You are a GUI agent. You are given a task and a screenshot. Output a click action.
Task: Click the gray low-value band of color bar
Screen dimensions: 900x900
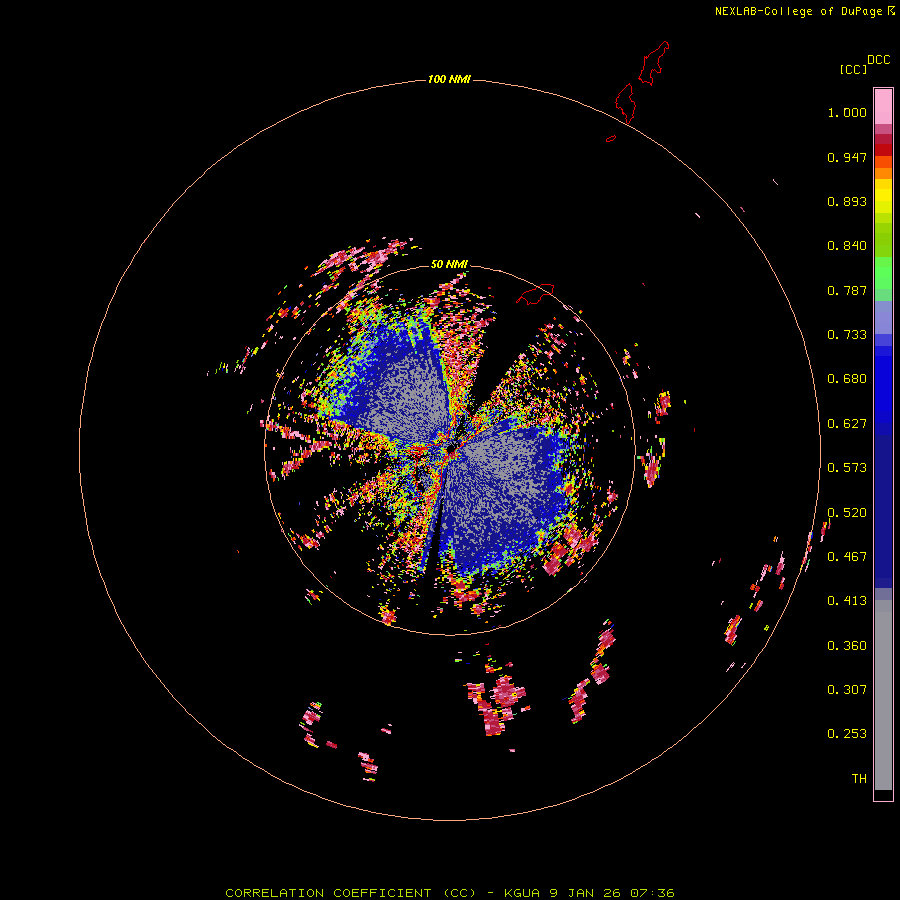click(883, 695)
